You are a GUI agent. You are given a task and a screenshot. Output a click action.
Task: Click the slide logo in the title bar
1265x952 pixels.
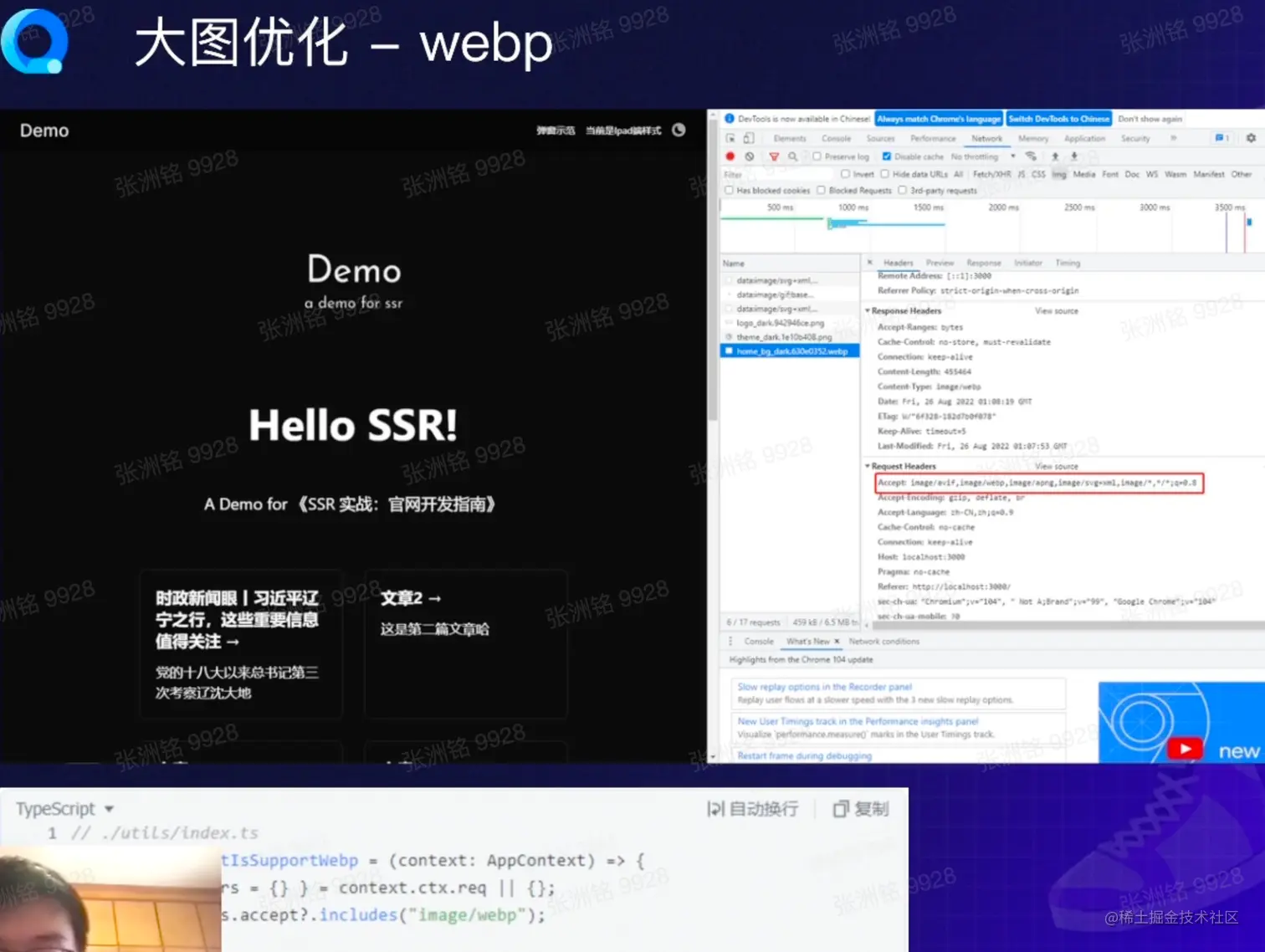34,41
